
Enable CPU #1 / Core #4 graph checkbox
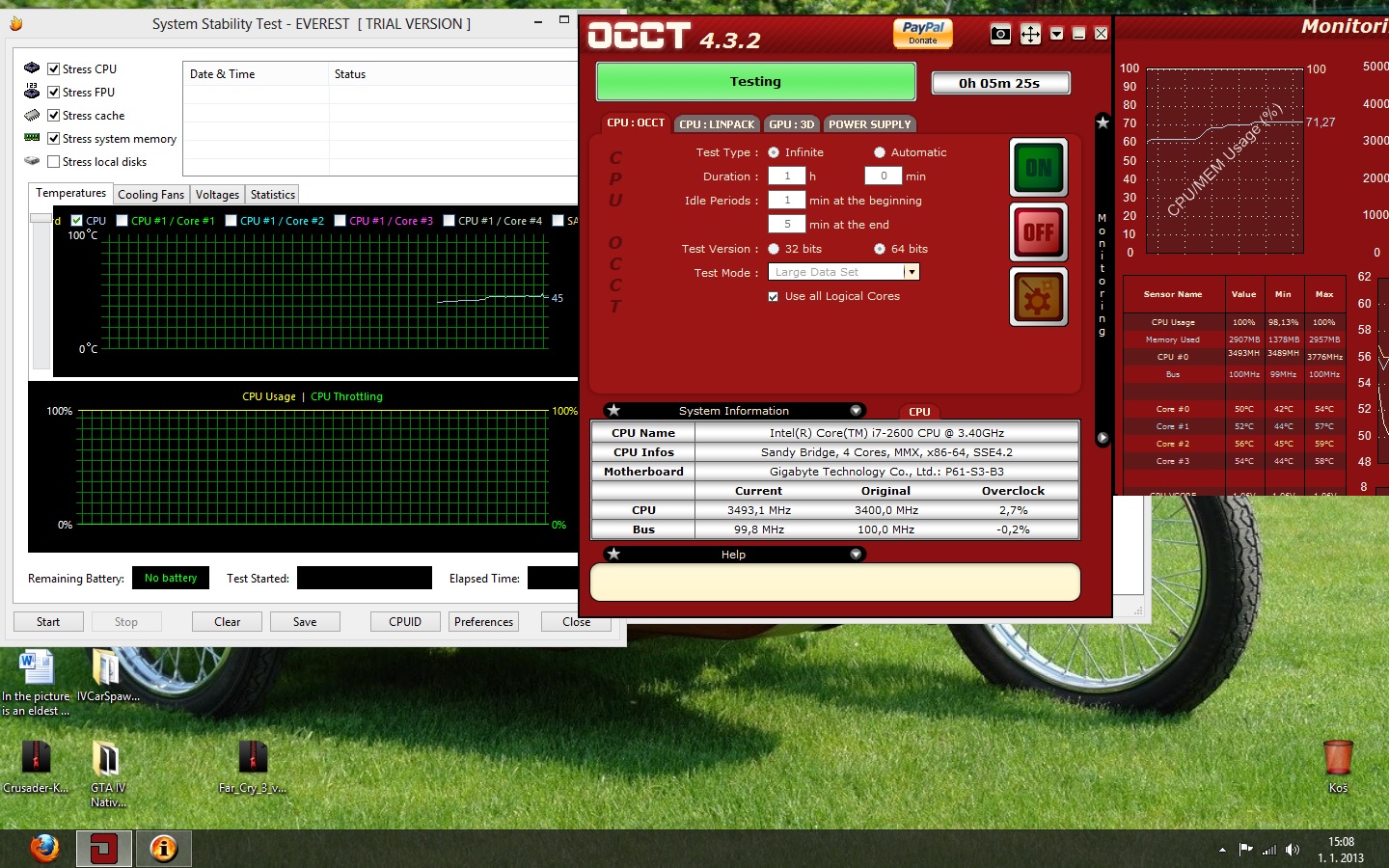(449, 220)
